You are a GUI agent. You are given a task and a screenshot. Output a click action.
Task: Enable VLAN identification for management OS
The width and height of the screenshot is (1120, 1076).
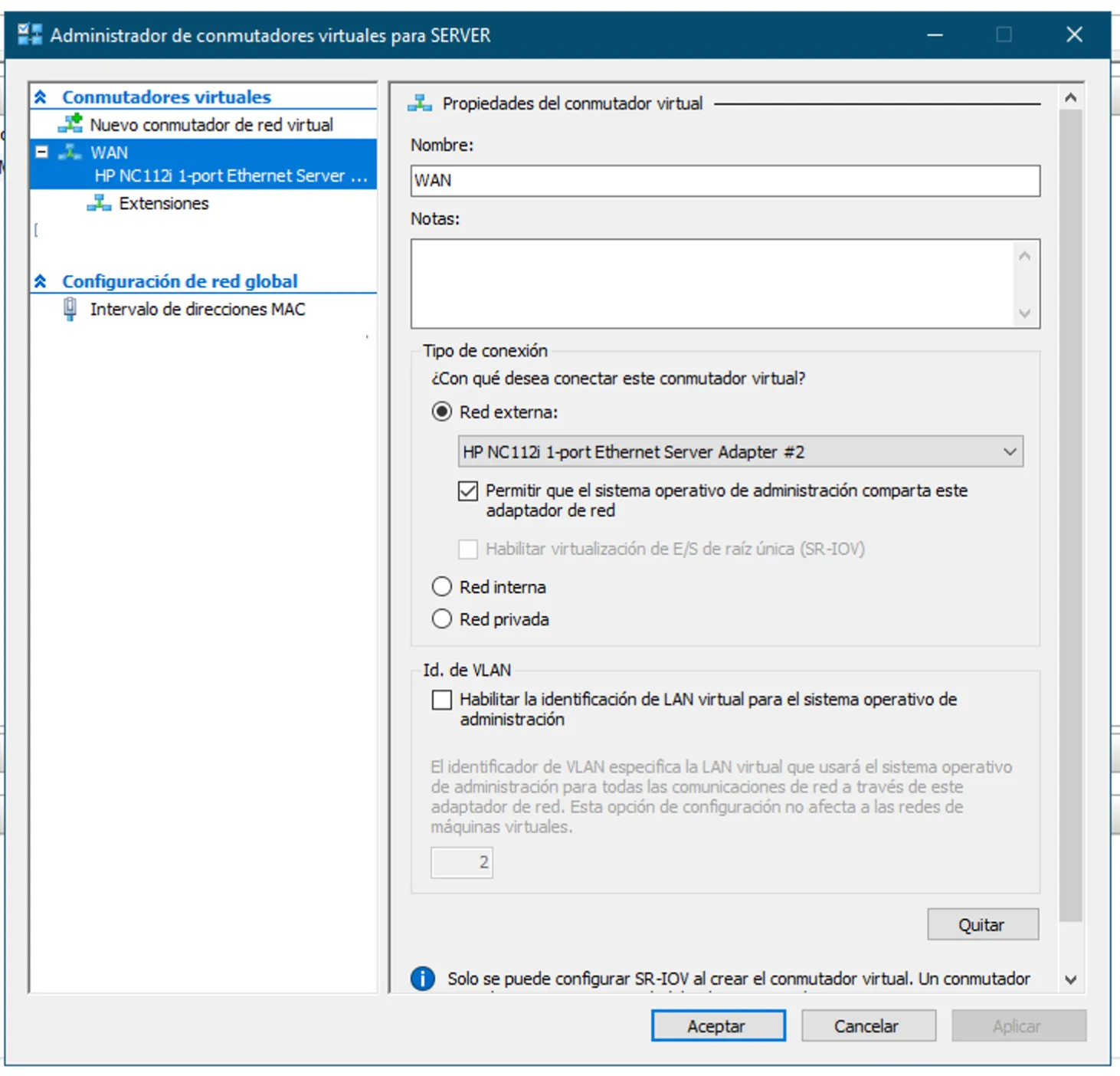[x=442, y=700]
